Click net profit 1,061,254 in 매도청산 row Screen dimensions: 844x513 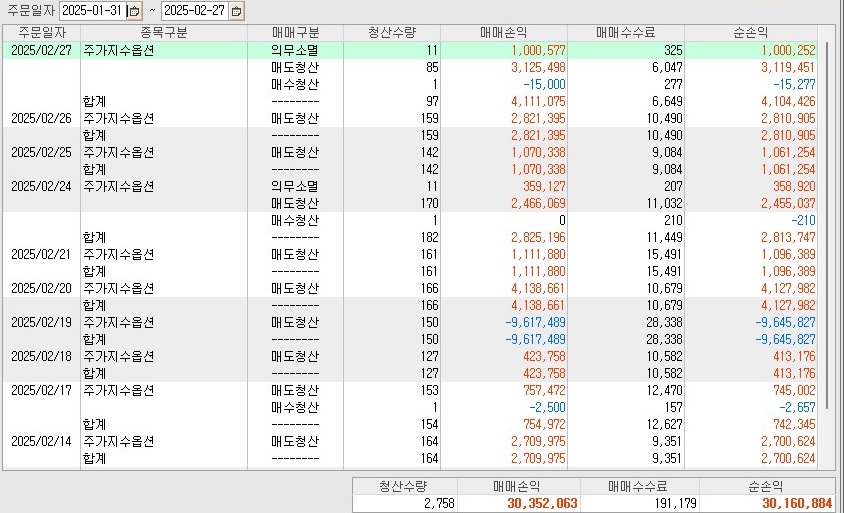pyautogui.click(x=788, y=152)
